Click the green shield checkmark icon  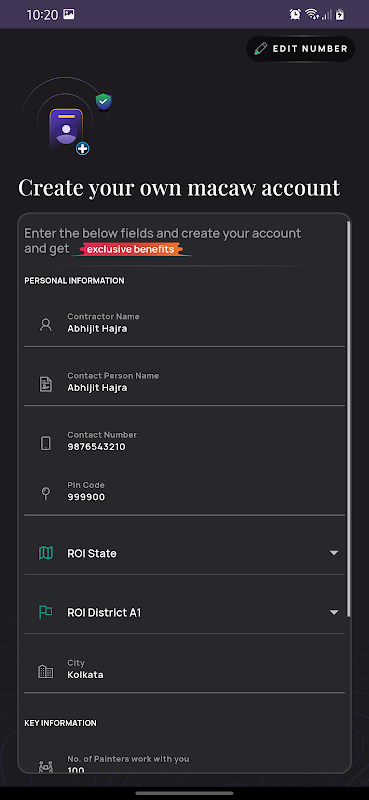point(104,102)
